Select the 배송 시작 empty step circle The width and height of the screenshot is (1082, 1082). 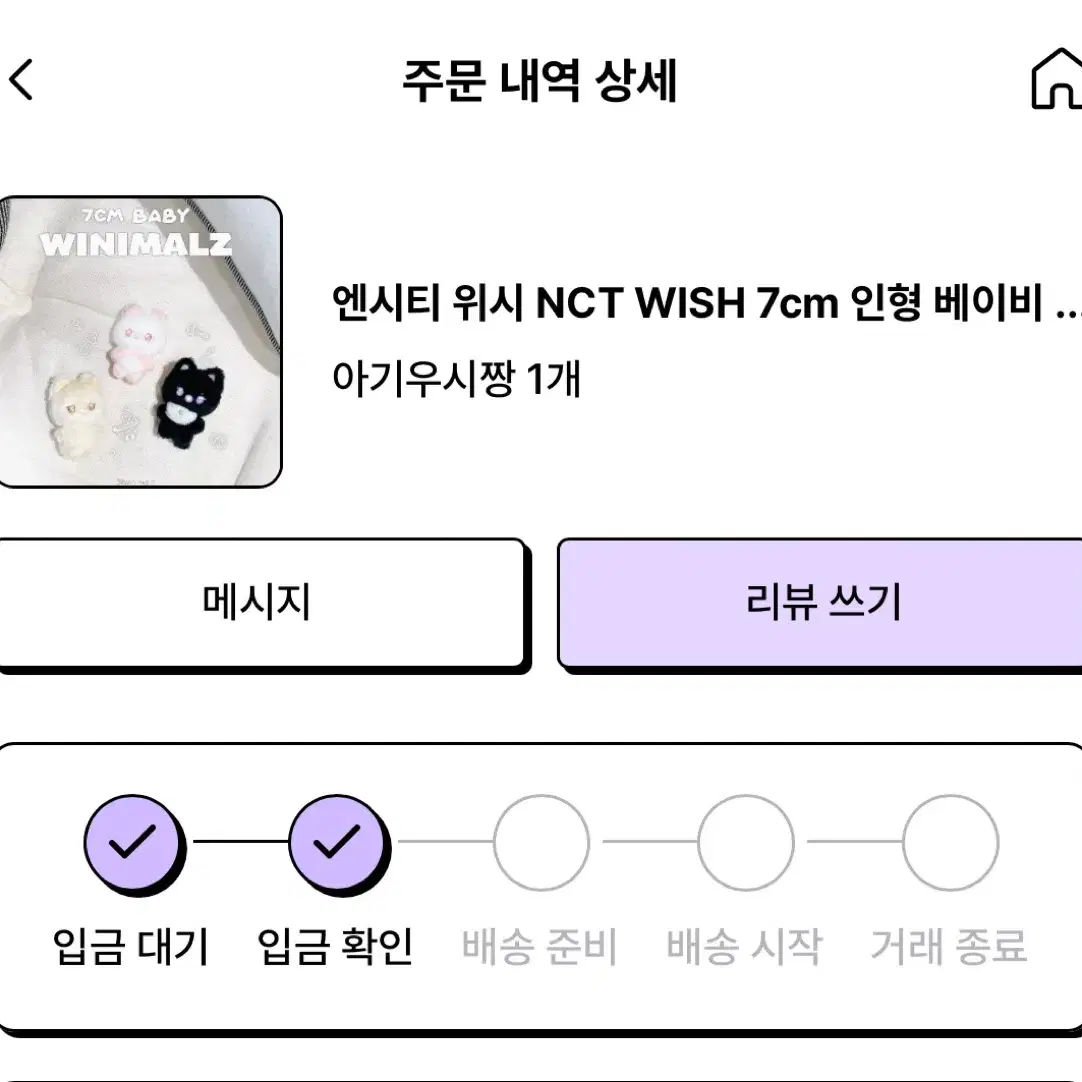746,843
